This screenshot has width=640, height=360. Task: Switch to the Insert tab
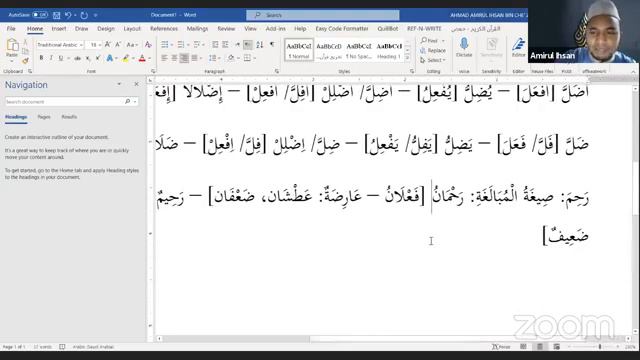pos(59,29)
